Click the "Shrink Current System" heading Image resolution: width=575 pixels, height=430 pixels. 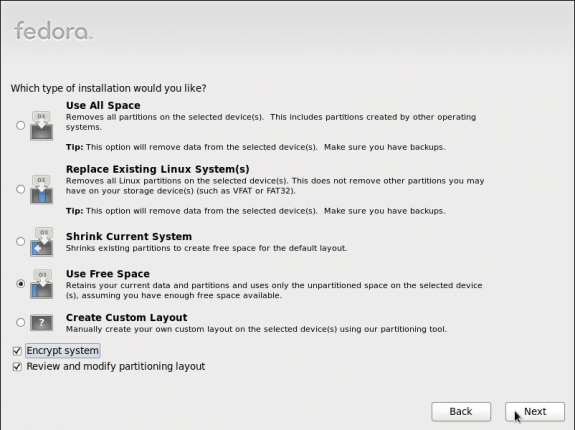129,236
